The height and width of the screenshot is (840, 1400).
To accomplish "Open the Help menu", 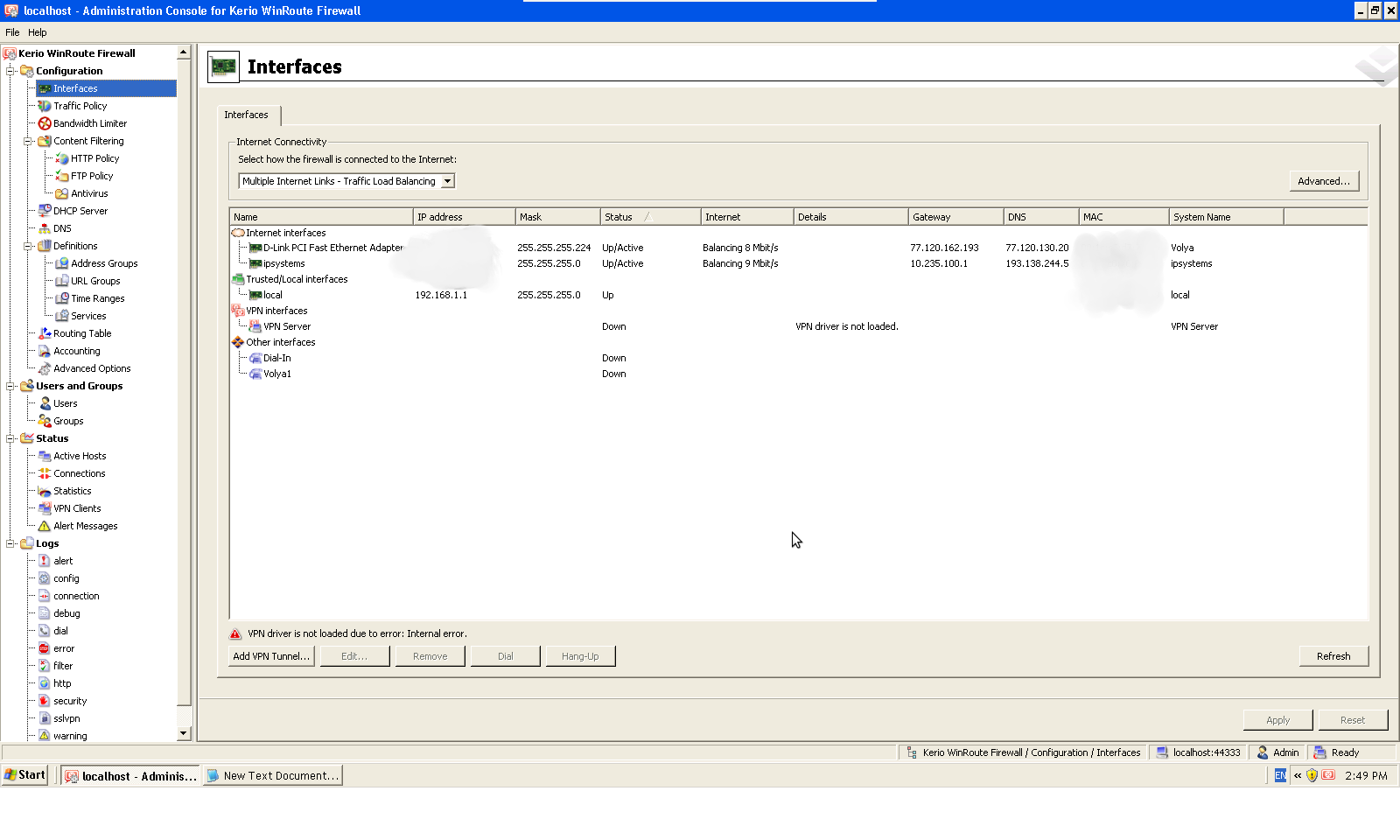I will (x=38, y=32).
